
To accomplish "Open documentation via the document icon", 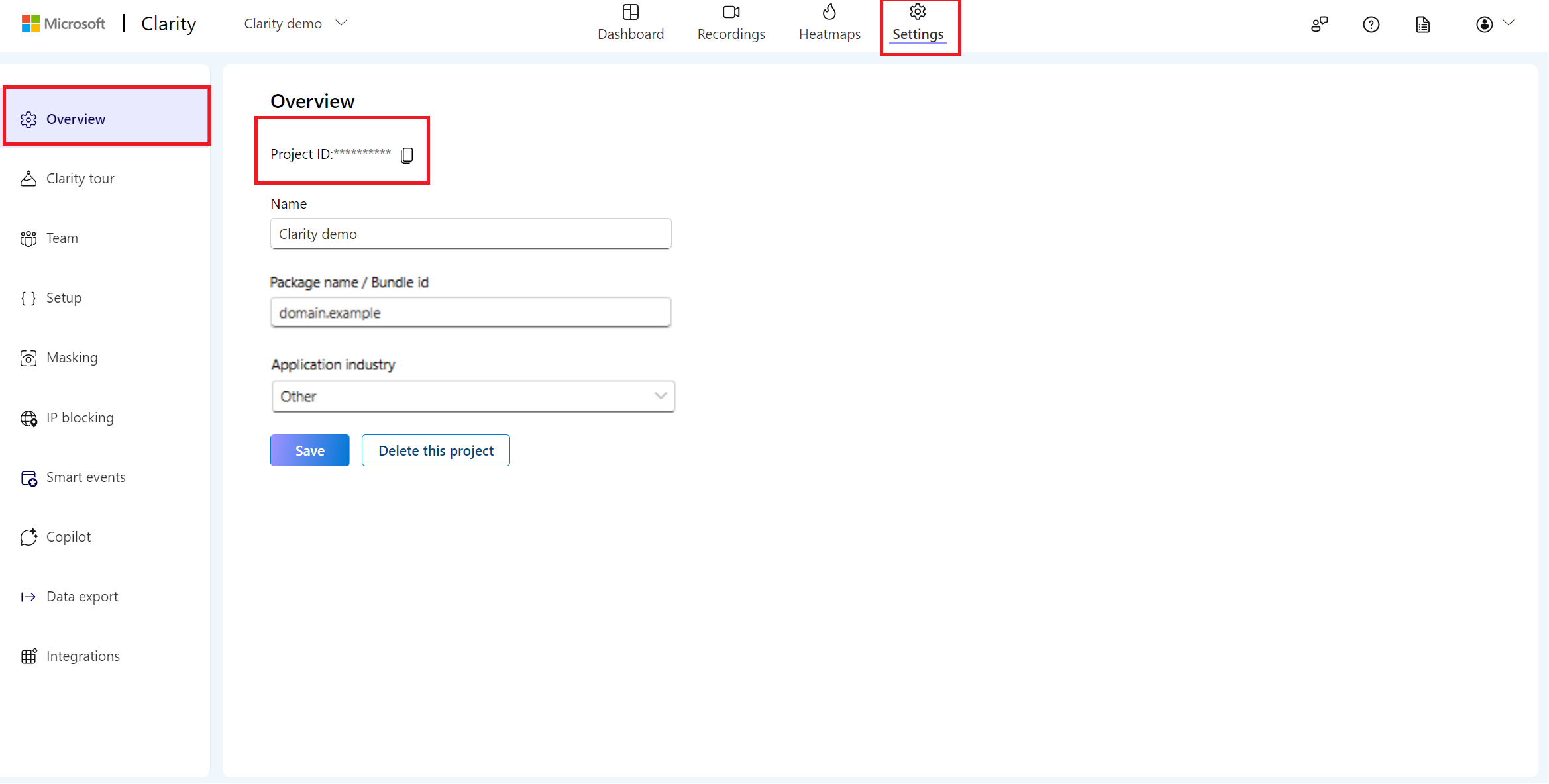I will pyautogui.click(x=1422, y=24).
